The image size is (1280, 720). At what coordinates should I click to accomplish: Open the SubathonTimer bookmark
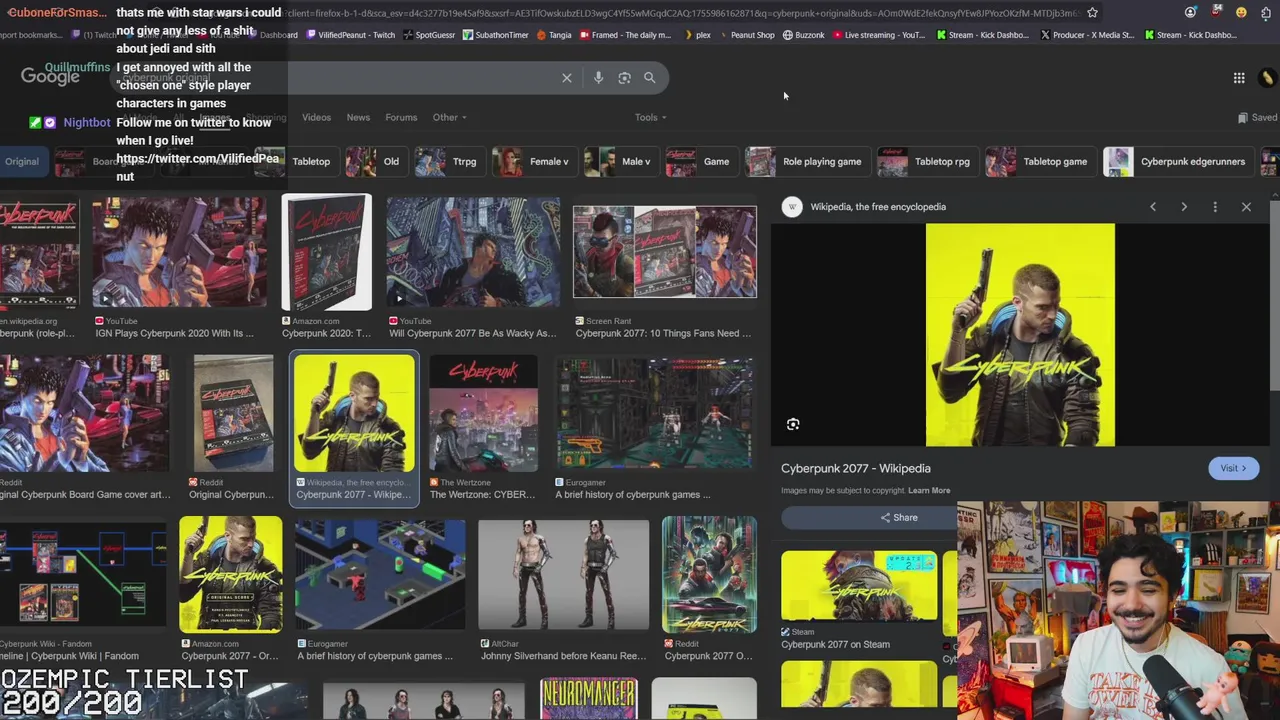click(495, 35)
